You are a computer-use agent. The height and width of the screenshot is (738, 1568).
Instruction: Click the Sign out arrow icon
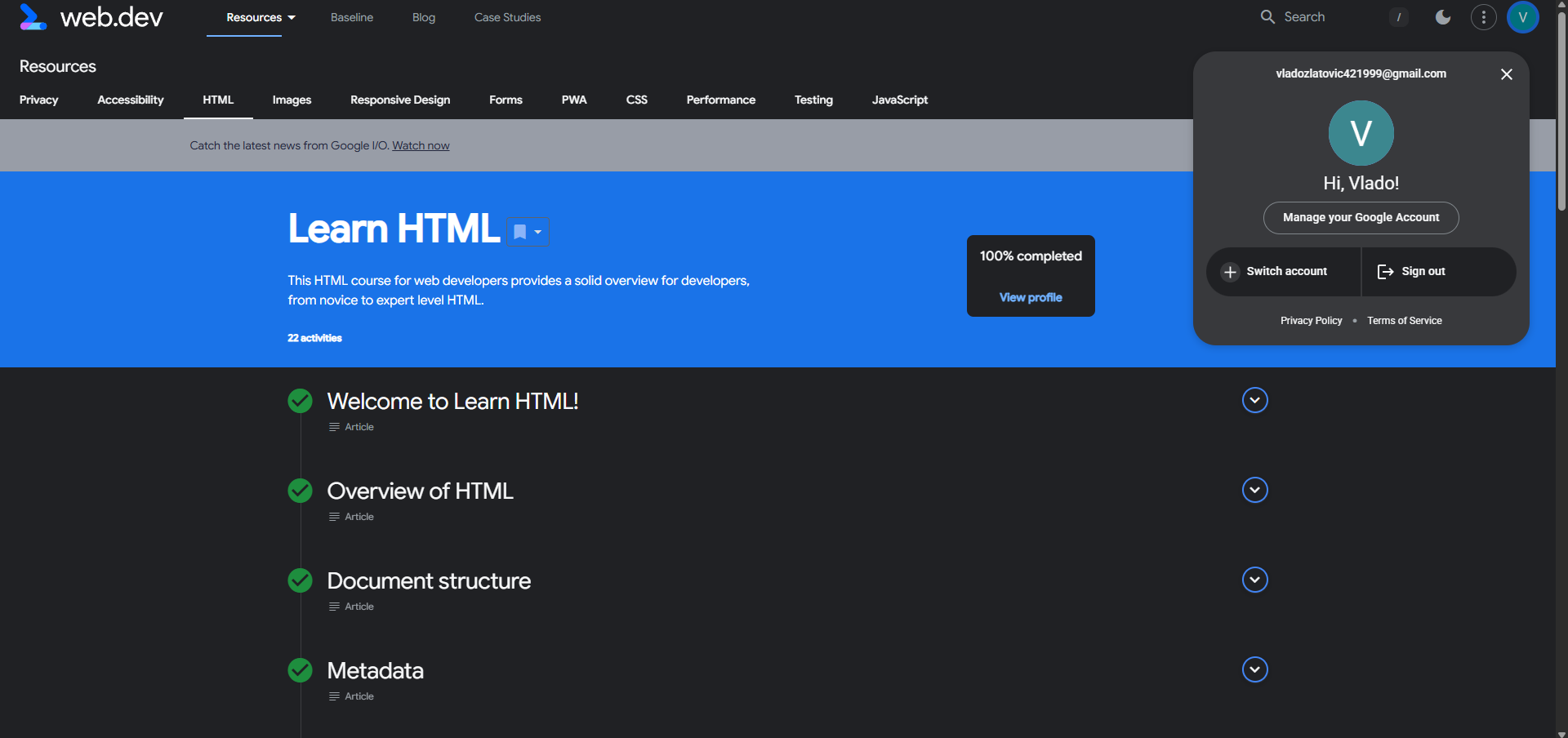[1385, 272]
